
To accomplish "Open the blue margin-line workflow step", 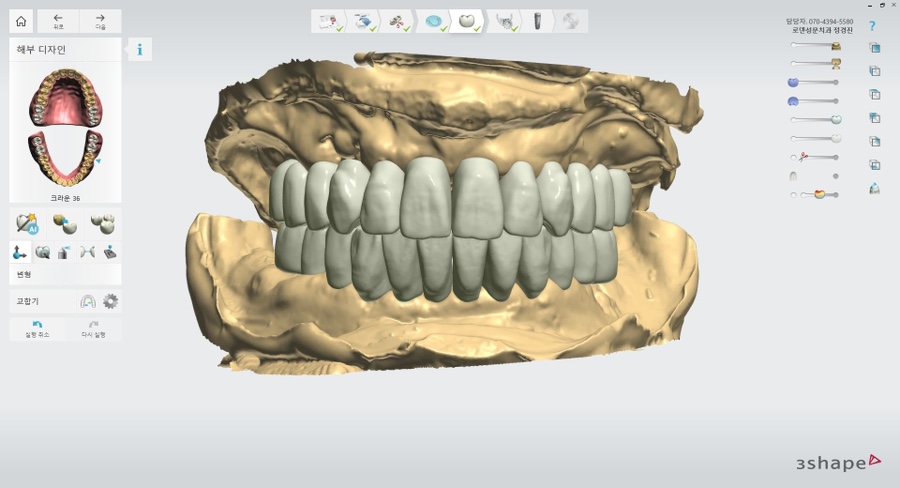I will pyautogui.click(x=435, y=22).
